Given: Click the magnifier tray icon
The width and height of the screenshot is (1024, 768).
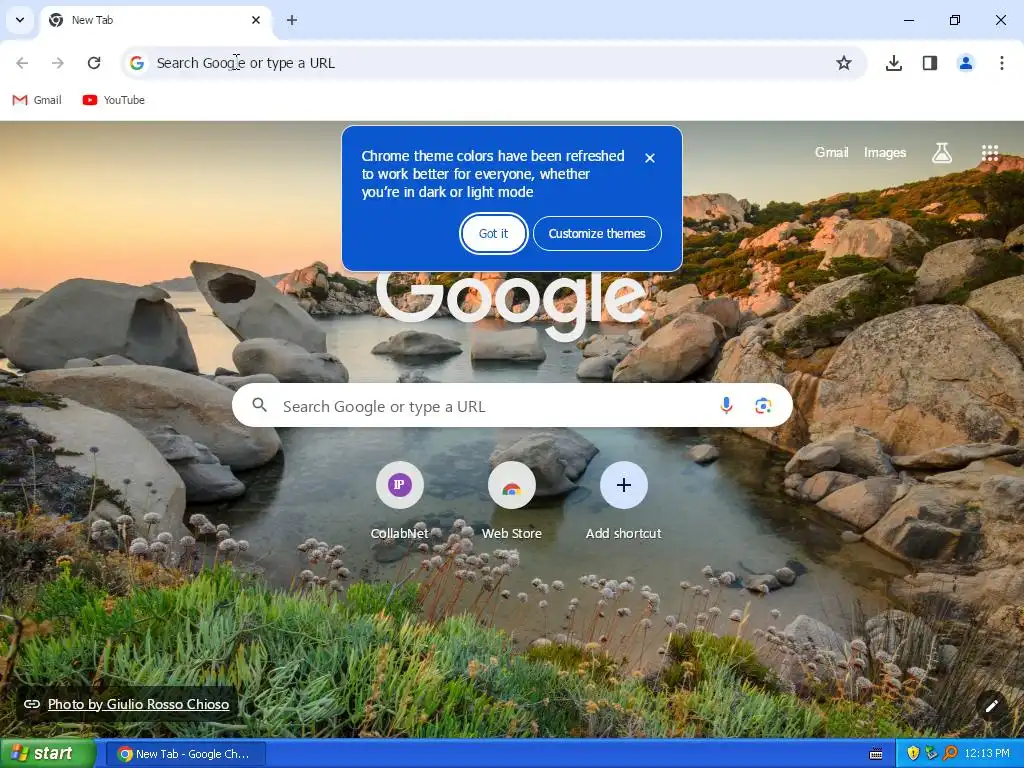Looking at the screenshot, I should 950,754.
